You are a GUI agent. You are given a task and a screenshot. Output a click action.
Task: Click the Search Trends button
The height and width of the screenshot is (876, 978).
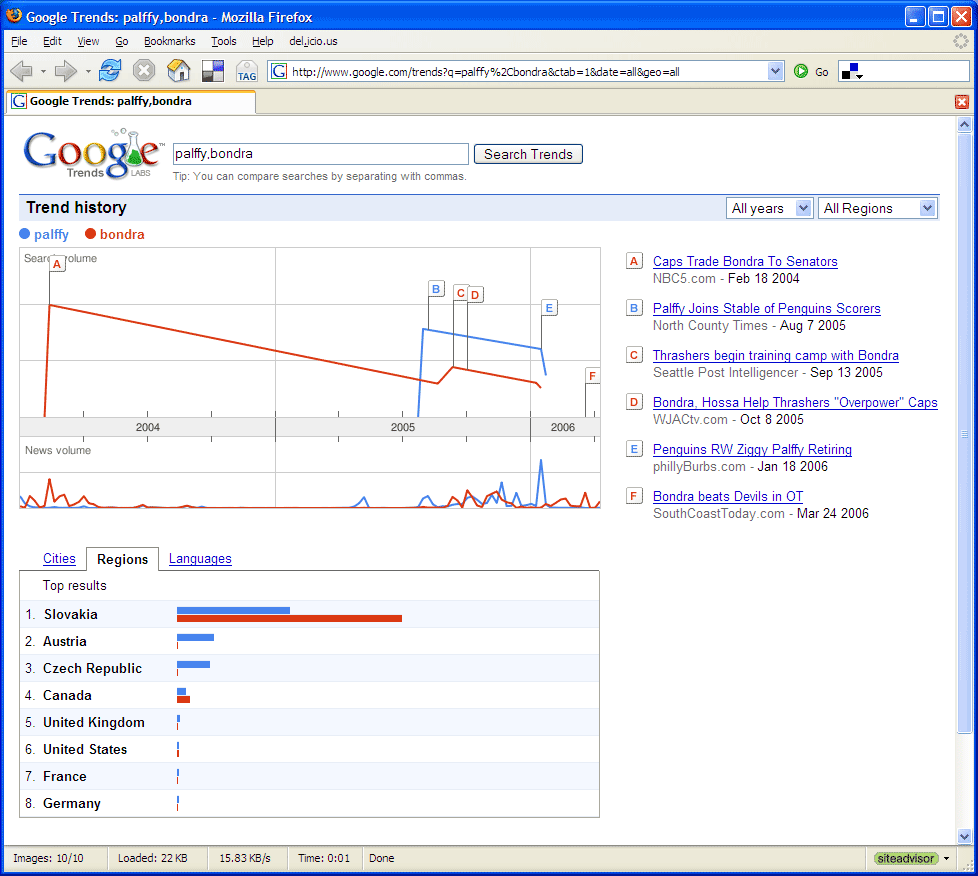click(528, 154)
